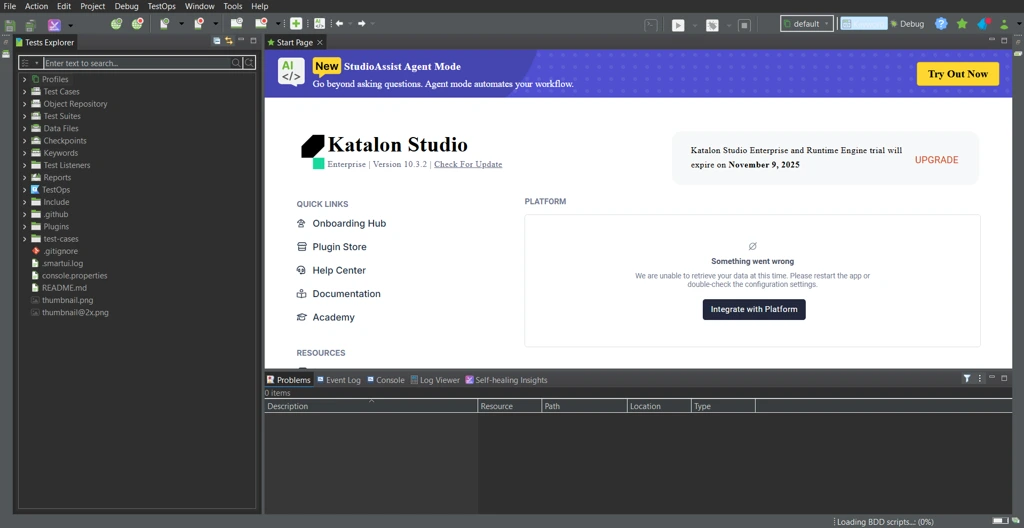The height and width of the screenshot is (528, 1024).
Task: Open the StudioAssist AI toolbar icon
Action: tap(319, 24)
